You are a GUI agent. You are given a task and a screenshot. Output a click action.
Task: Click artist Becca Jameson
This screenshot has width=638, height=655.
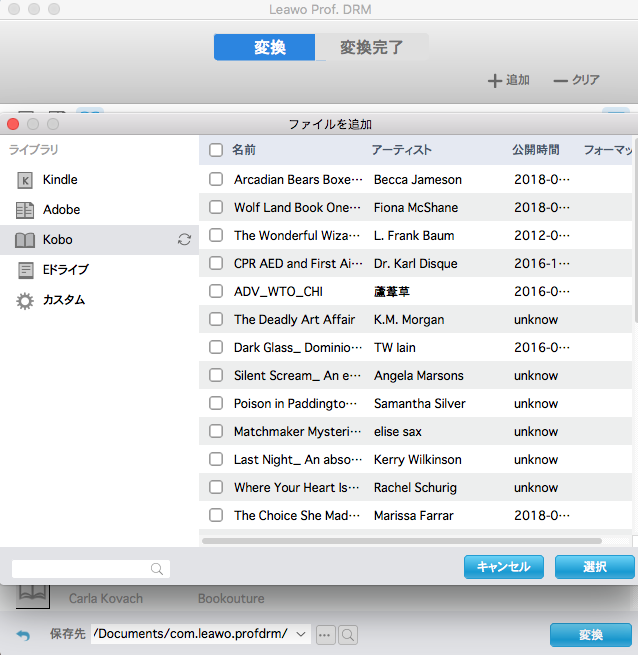(418, 180)
